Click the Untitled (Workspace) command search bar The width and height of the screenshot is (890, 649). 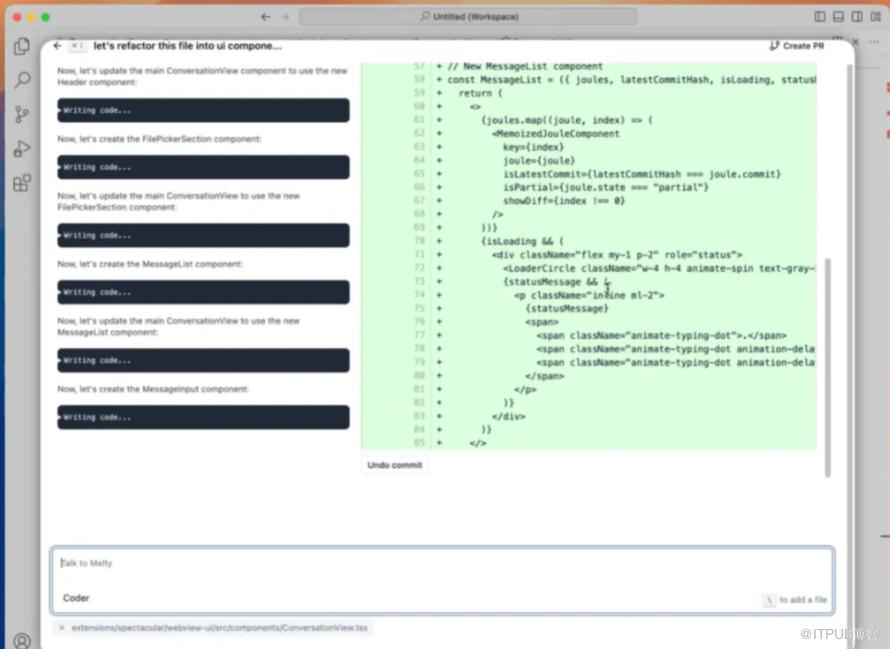[468, 17]
